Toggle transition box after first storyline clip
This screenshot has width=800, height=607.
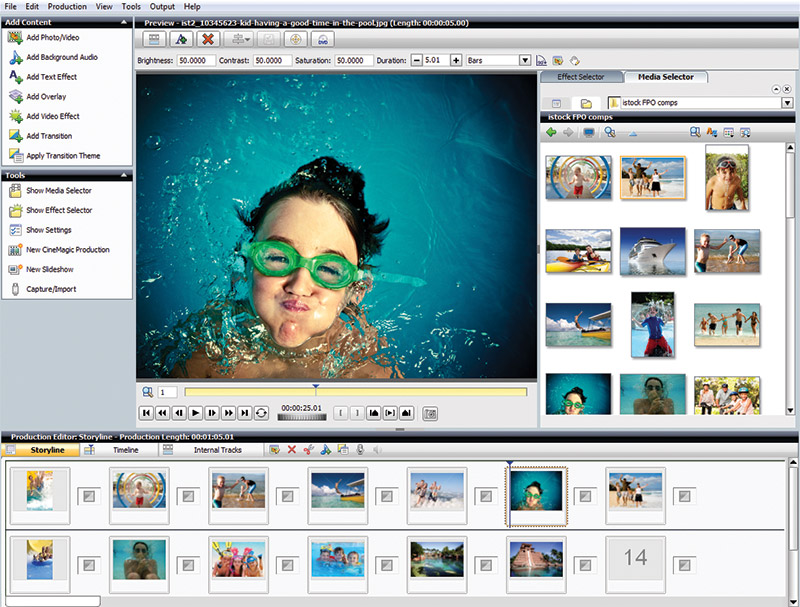tap(89, 496)
